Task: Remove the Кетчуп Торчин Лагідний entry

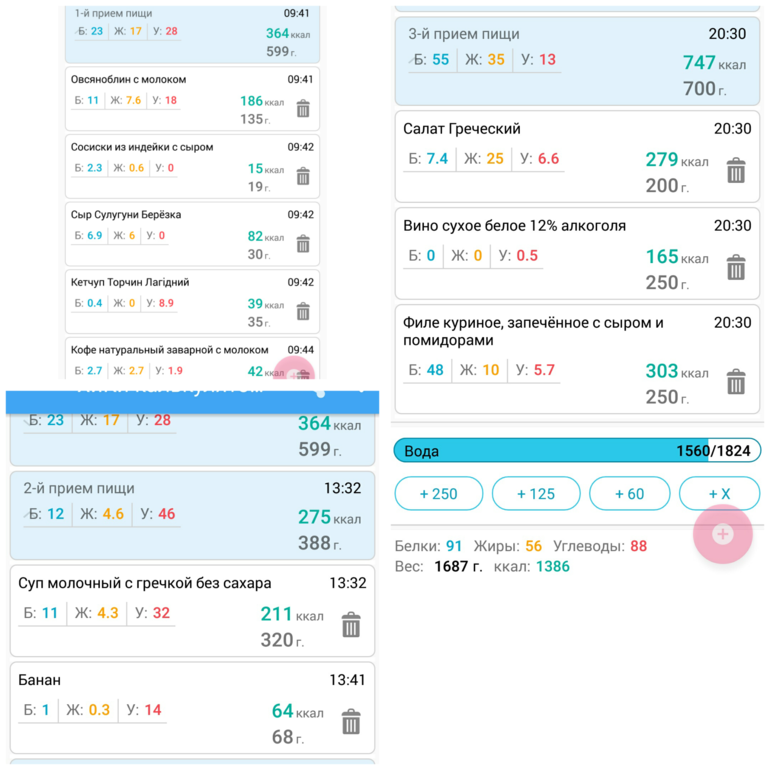Action: [303, 312]
